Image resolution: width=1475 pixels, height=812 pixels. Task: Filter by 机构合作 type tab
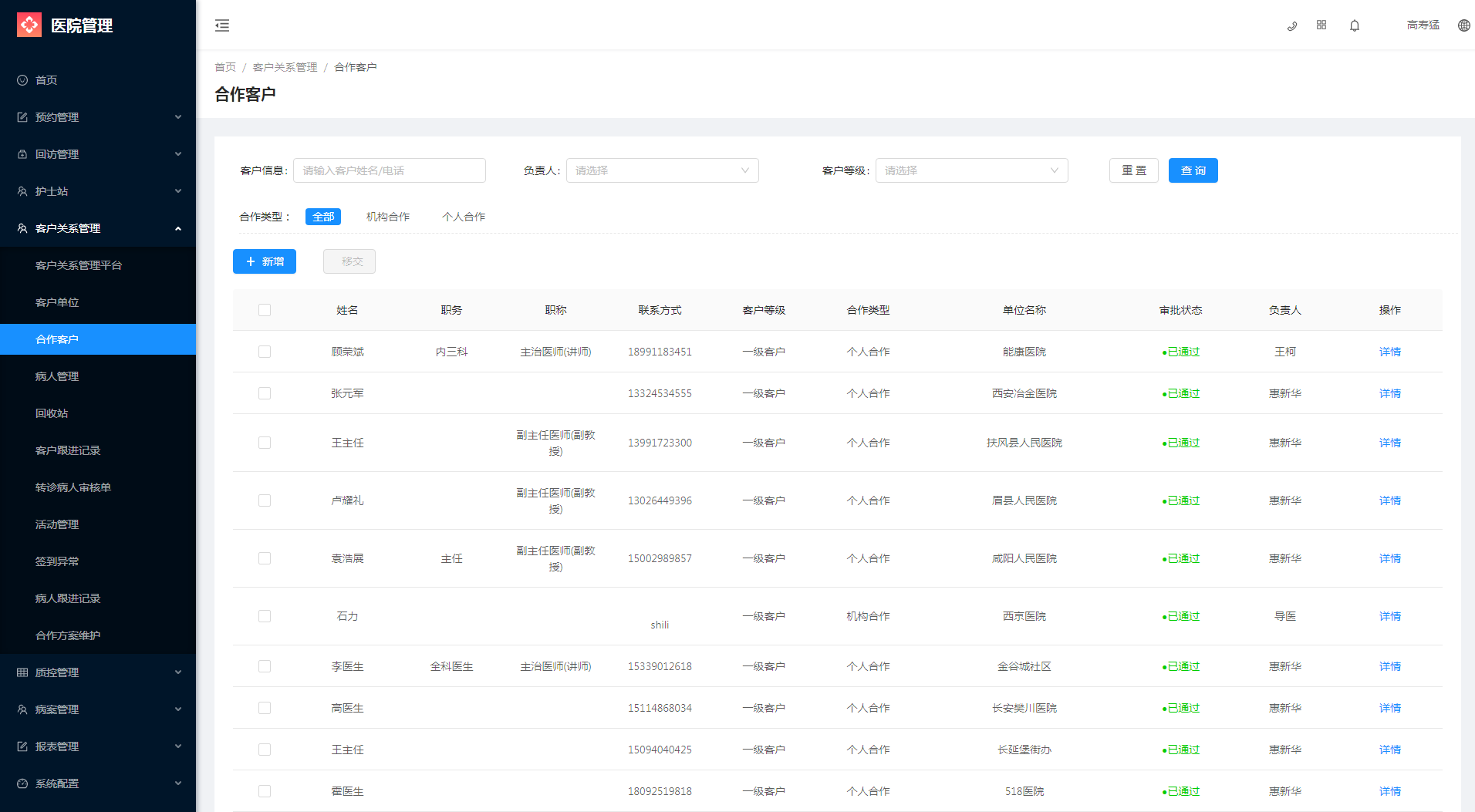coord(388,217)
